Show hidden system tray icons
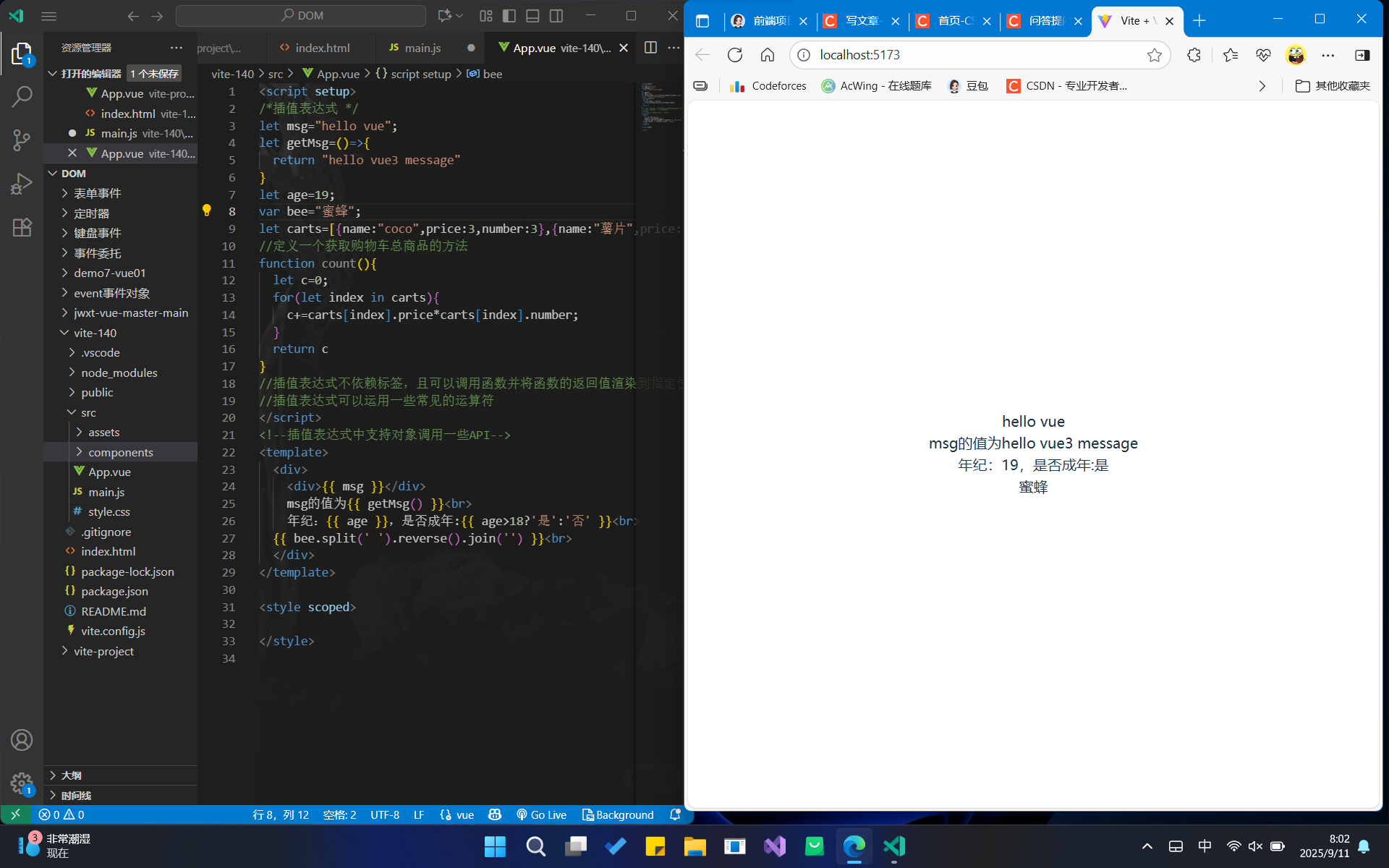Screen dimensions: 1389x868 1147,846
